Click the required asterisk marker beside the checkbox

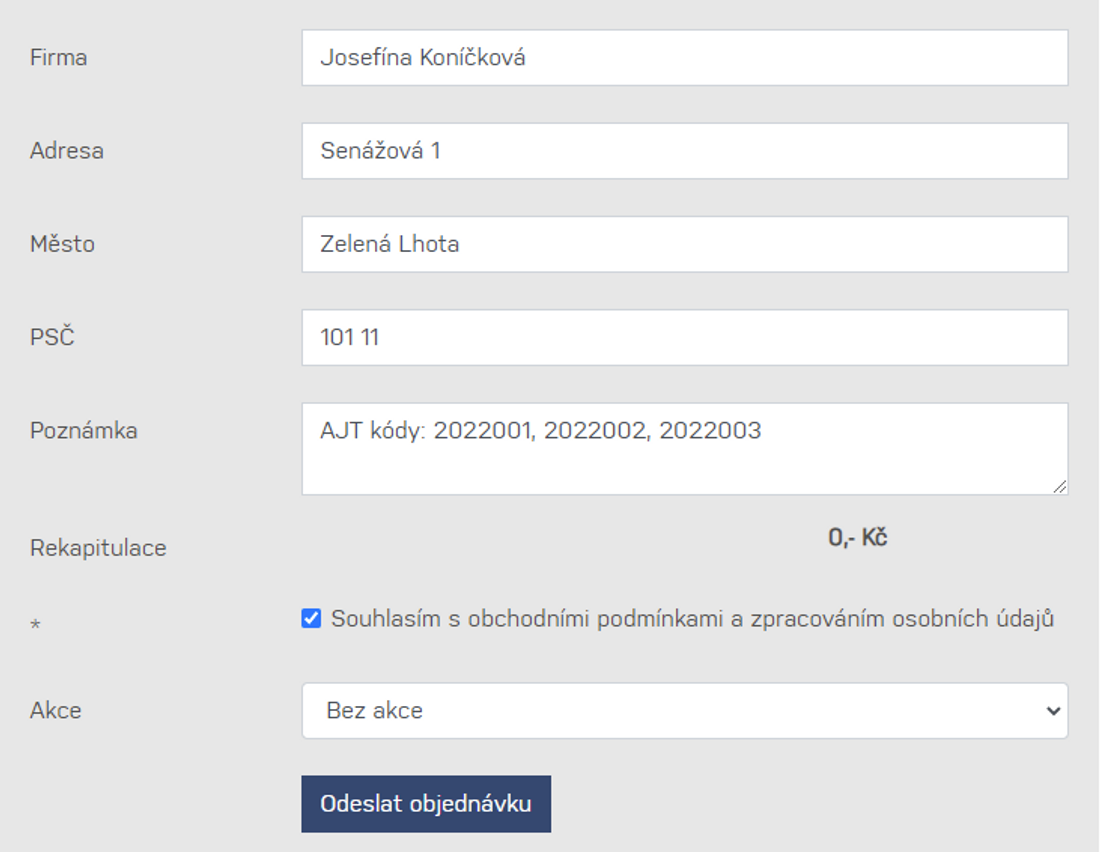coord(35,624)
